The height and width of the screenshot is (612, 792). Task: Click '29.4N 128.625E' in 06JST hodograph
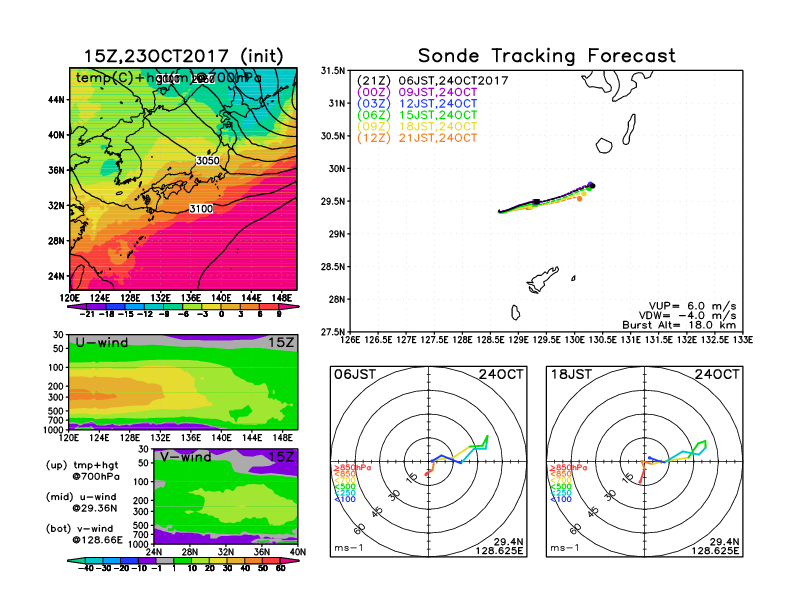click(499, 546)
